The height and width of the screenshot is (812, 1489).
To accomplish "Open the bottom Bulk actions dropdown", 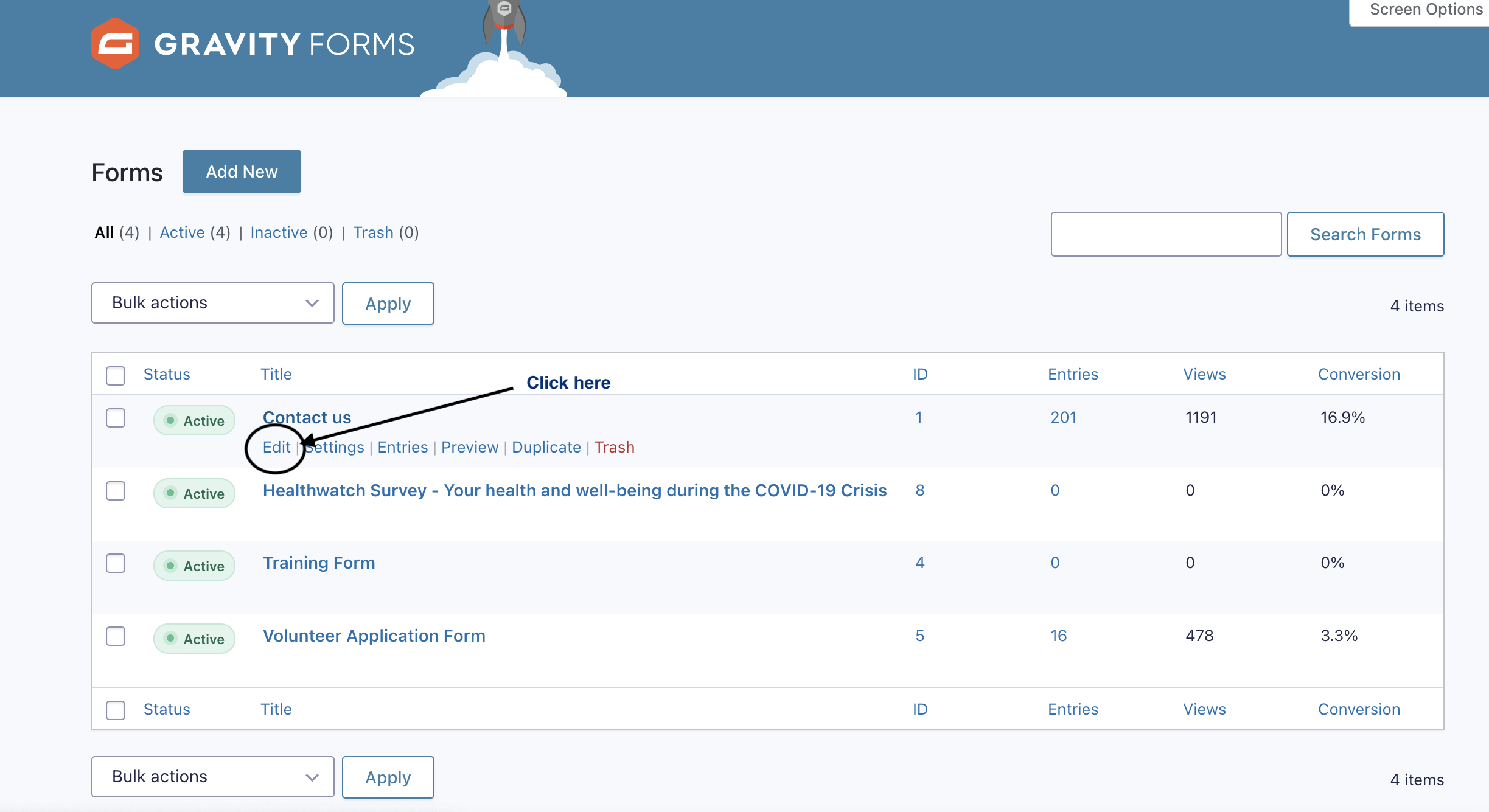I will 212,777.
